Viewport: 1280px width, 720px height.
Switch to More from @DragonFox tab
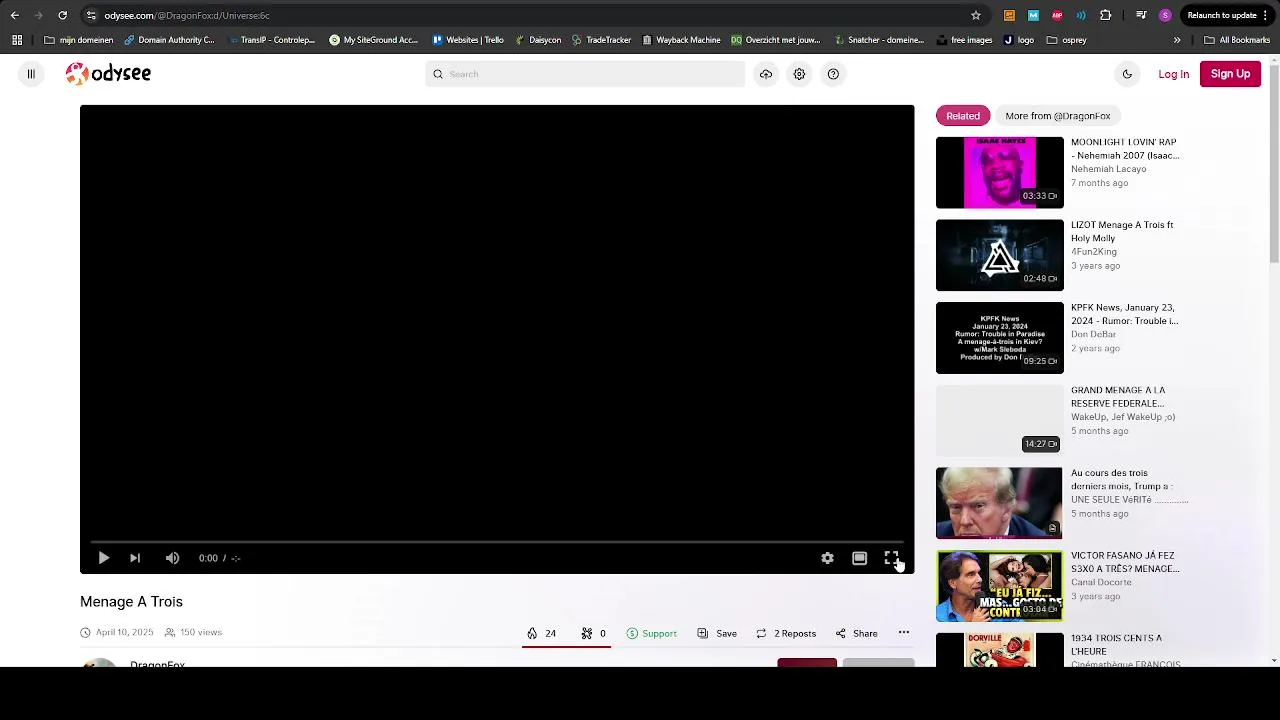[x=1057, y=116]
